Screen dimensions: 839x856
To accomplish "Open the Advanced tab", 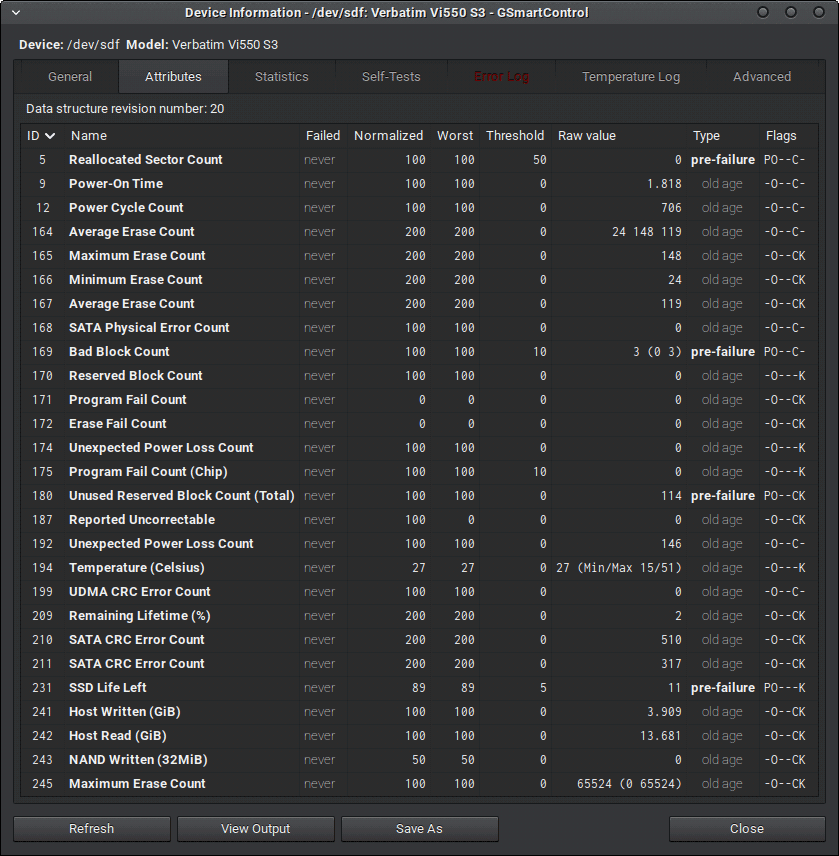I will [x=762, y=77].
